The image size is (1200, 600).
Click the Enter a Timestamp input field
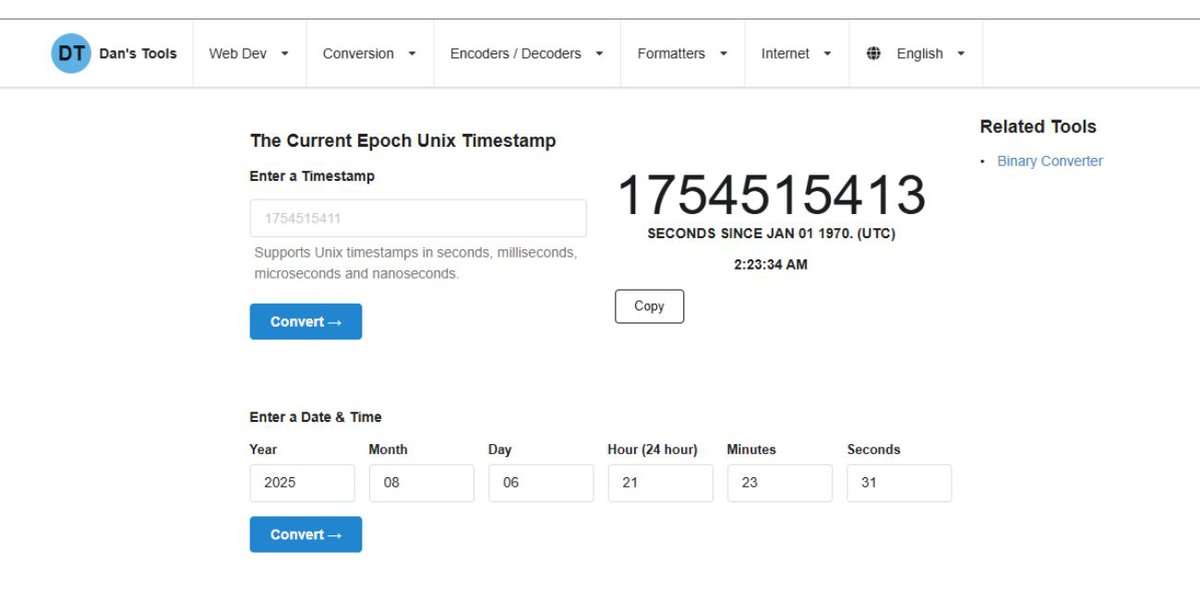point(418,217)
